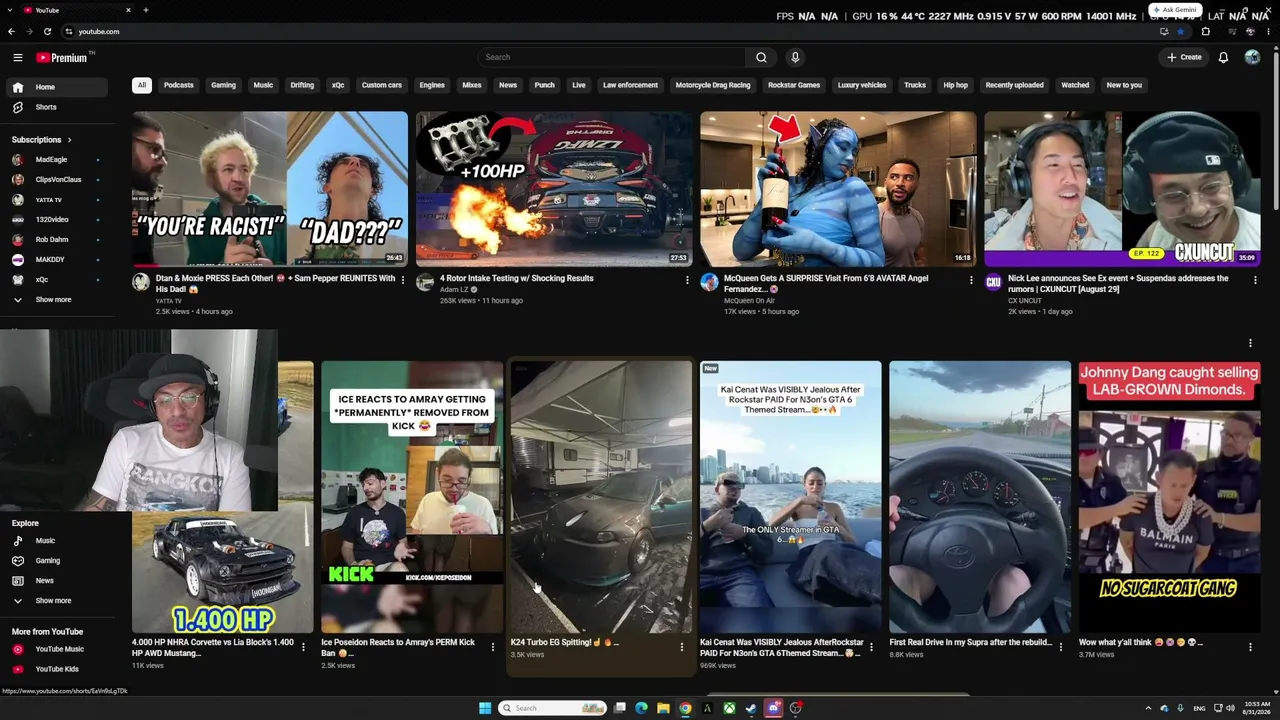Open File Explorer from the taskbar
The width and height of the screenshot is (1280, 720).
point(663,708)
